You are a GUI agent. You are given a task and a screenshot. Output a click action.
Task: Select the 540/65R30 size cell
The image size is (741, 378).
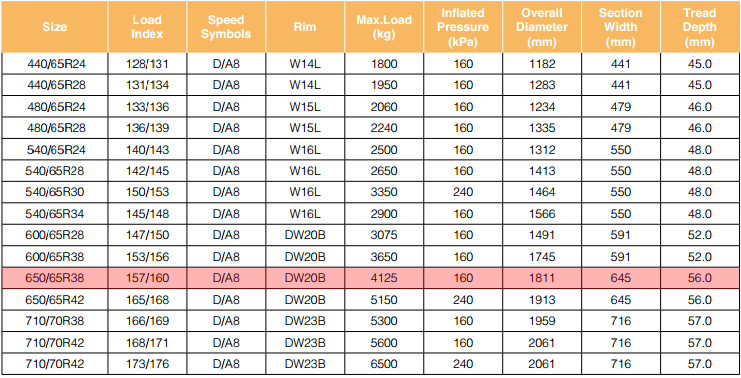[54, 192]
